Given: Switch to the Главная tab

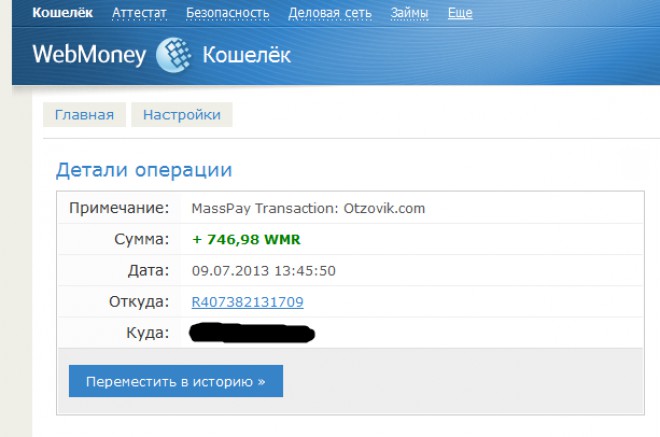Looking at the screenshot, I should click(x=84, y=115).
